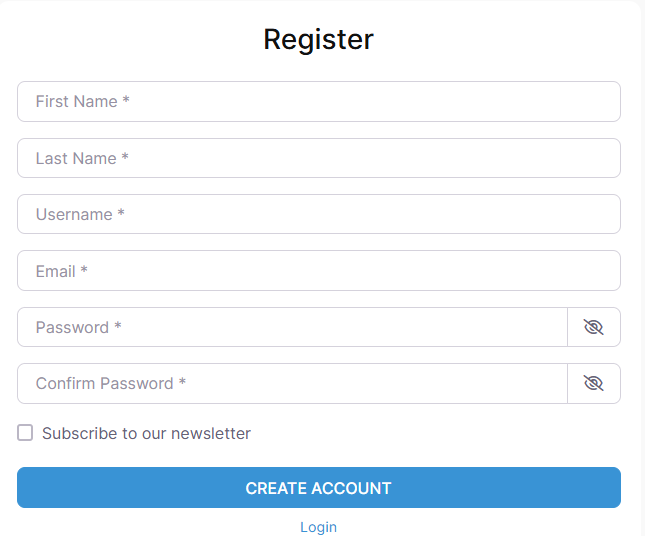Image resolution: width=645 pixels, height=536 pixels.
Task: Toggle visibility of the Confirm Password entry
Action: [x=593, y=383]
